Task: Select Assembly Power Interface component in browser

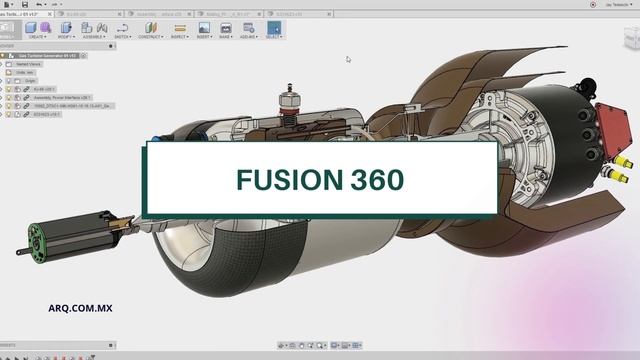Action: 62,98
